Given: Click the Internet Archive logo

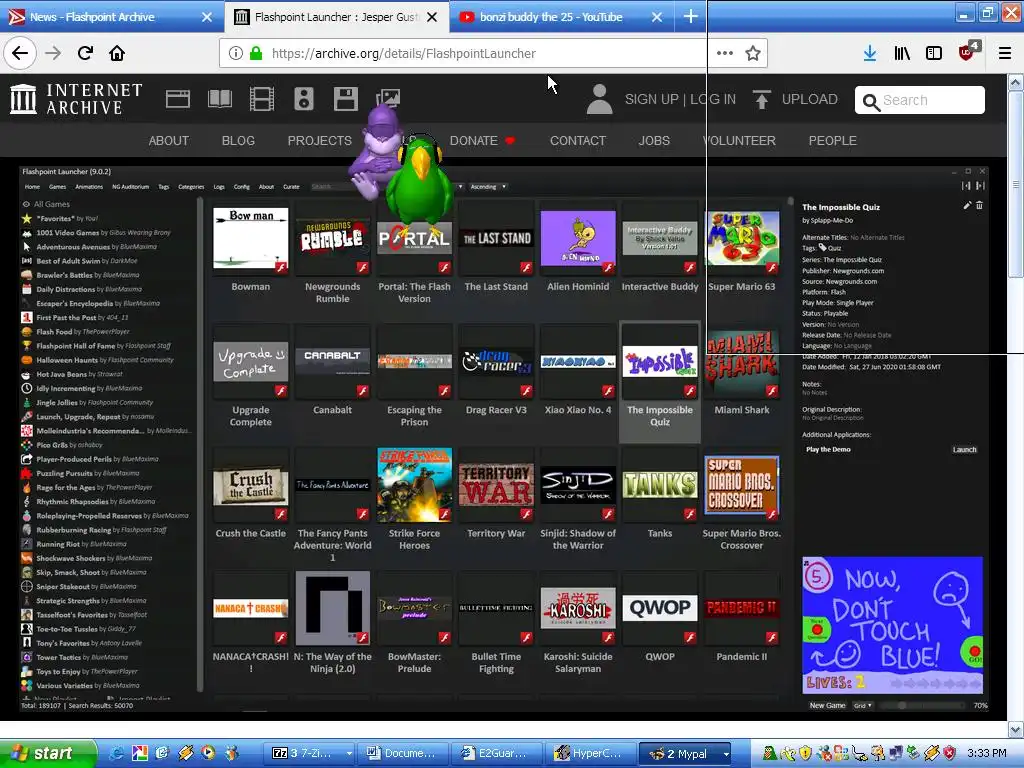Looking at the screenshot, I should click(x=76, y=99).
